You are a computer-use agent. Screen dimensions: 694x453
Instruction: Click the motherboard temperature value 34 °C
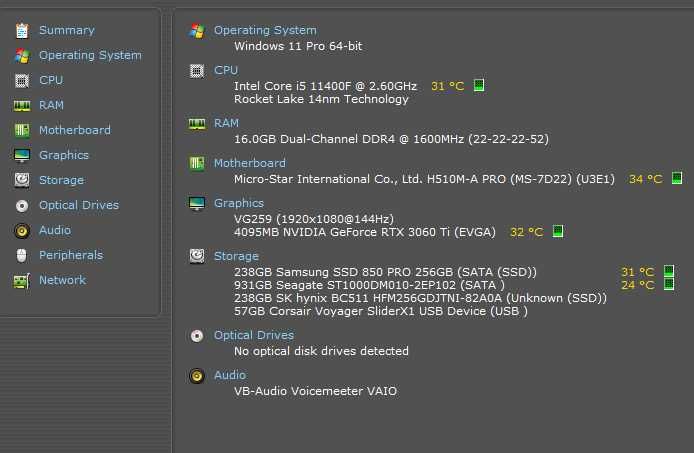coord(645,179)
